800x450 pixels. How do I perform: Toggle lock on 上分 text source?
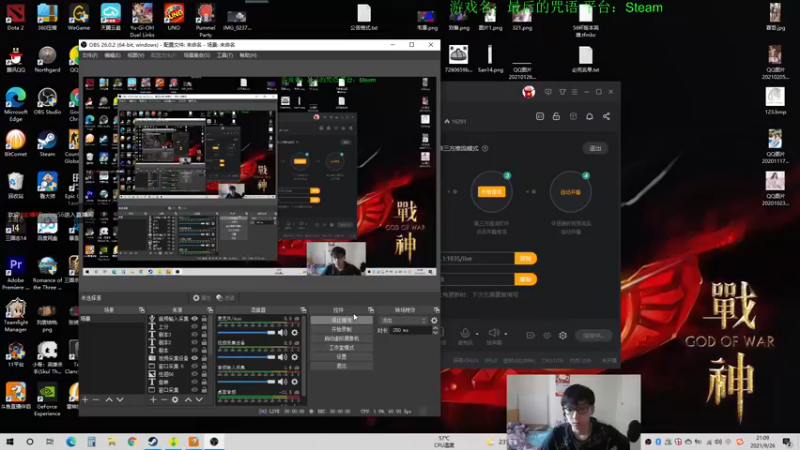[204, 327]
